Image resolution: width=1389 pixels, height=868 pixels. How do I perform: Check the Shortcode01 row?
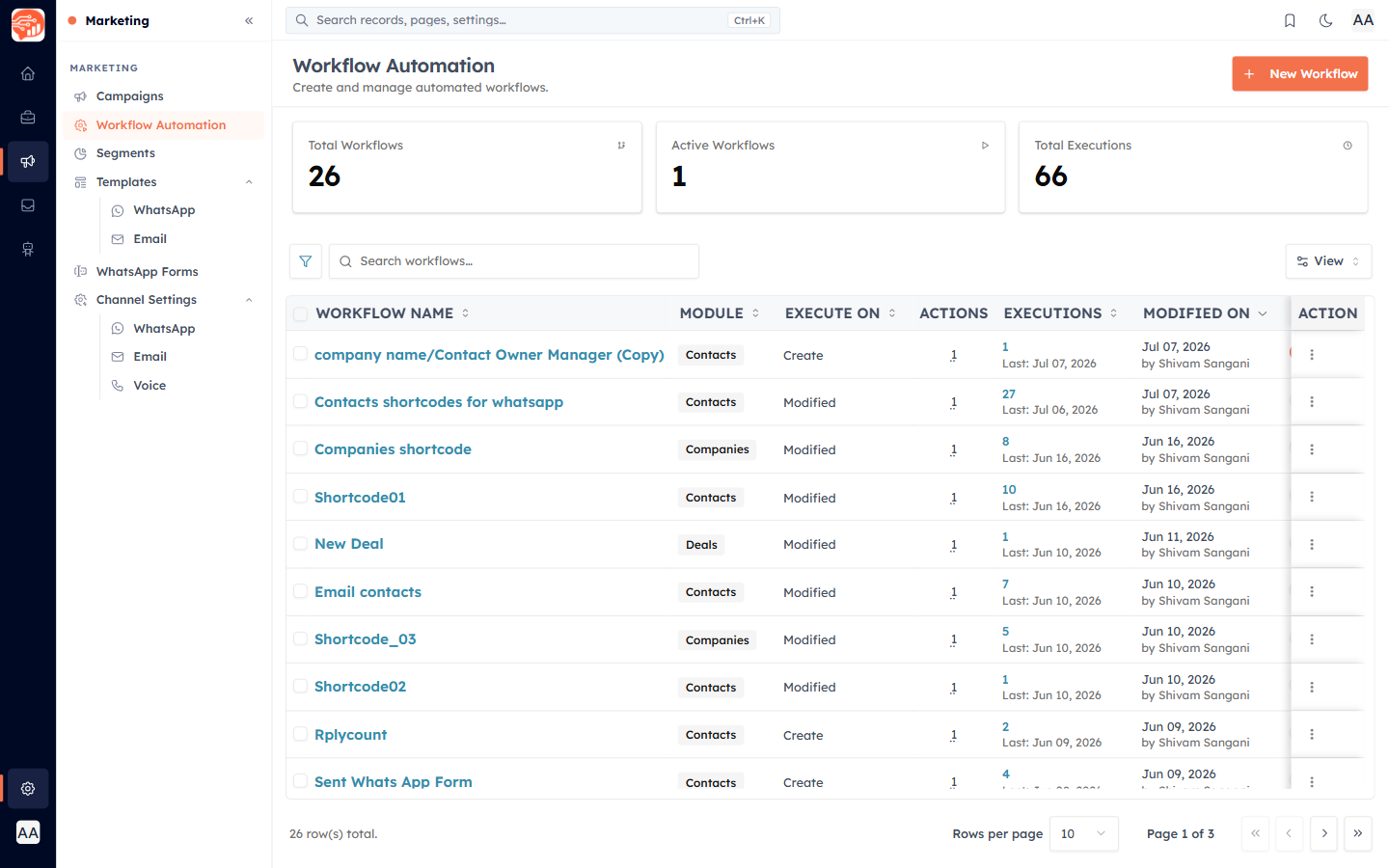pos(301,497)
